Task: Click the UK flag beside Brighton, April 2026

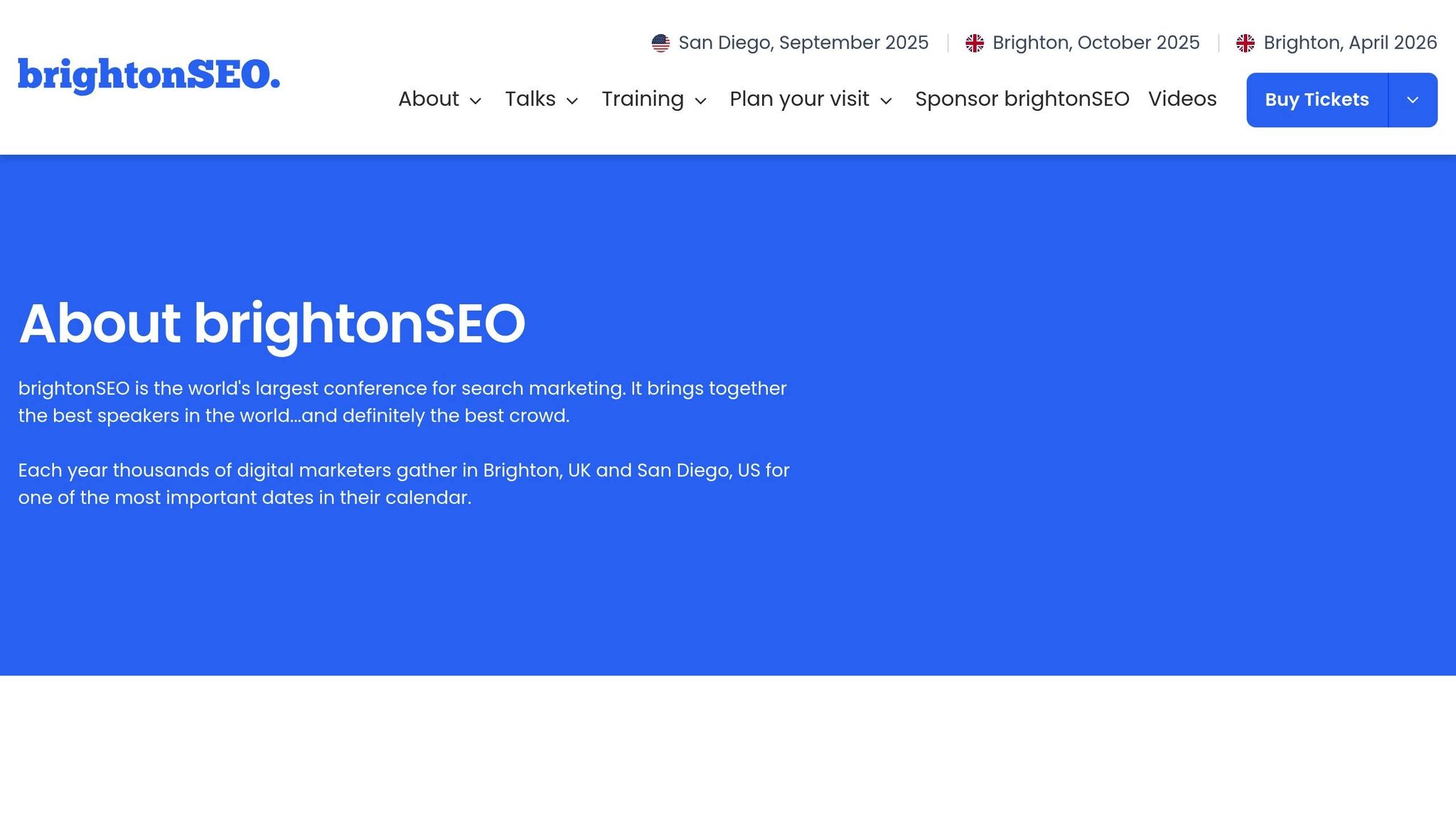Action: (1246, 43)
